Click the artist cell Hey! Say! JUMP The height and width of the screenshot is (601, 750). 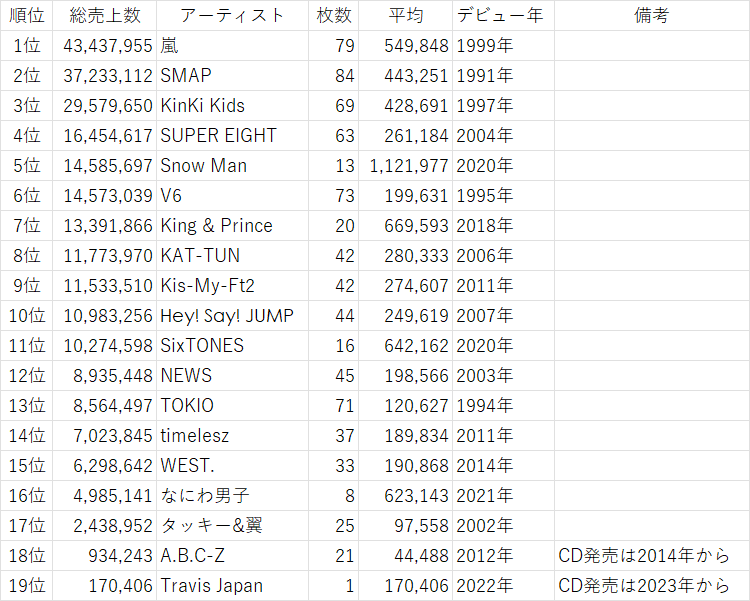click(232, 316)
